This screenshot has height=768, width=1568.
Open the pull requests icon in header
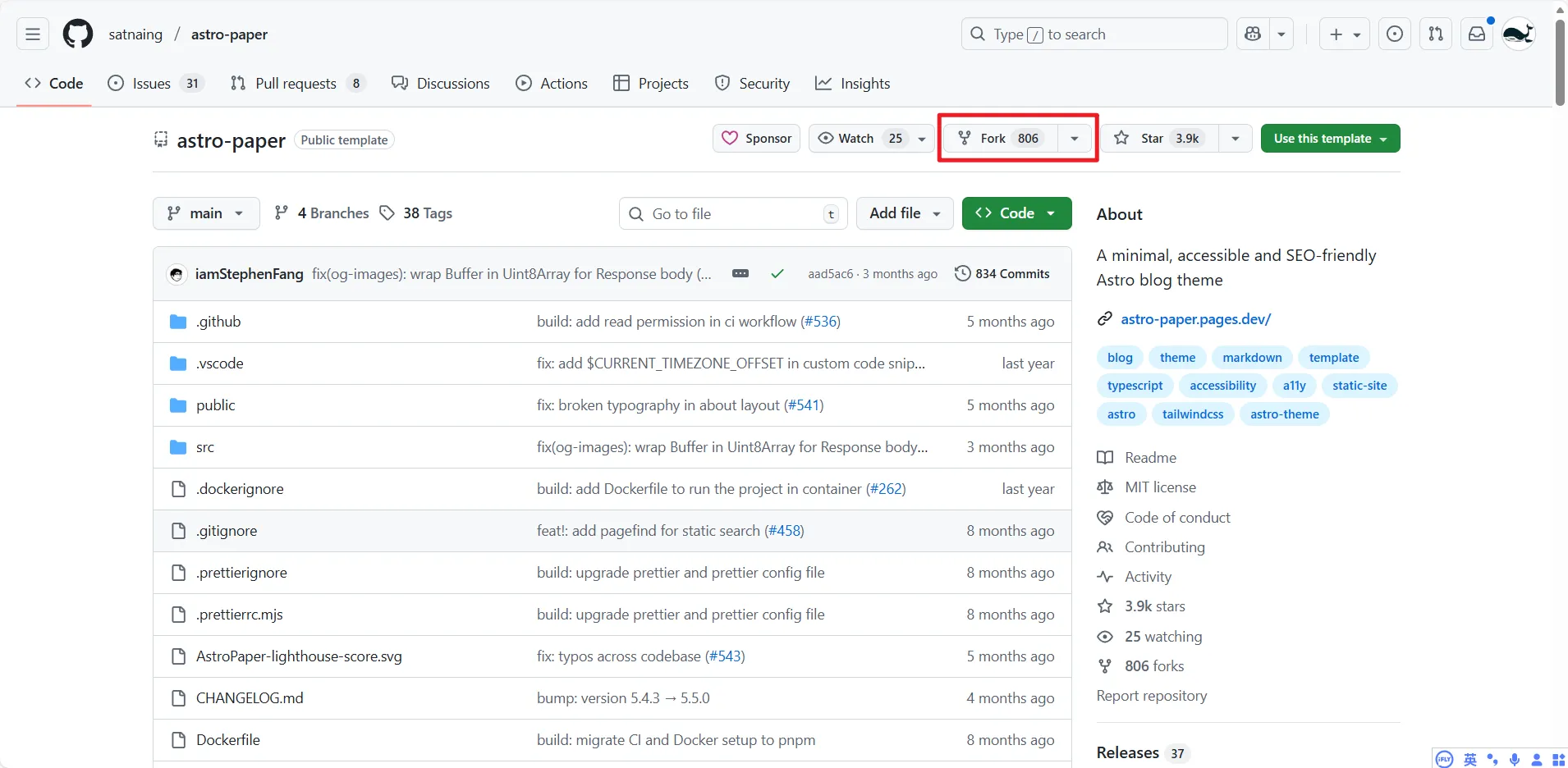[1435, 34]
